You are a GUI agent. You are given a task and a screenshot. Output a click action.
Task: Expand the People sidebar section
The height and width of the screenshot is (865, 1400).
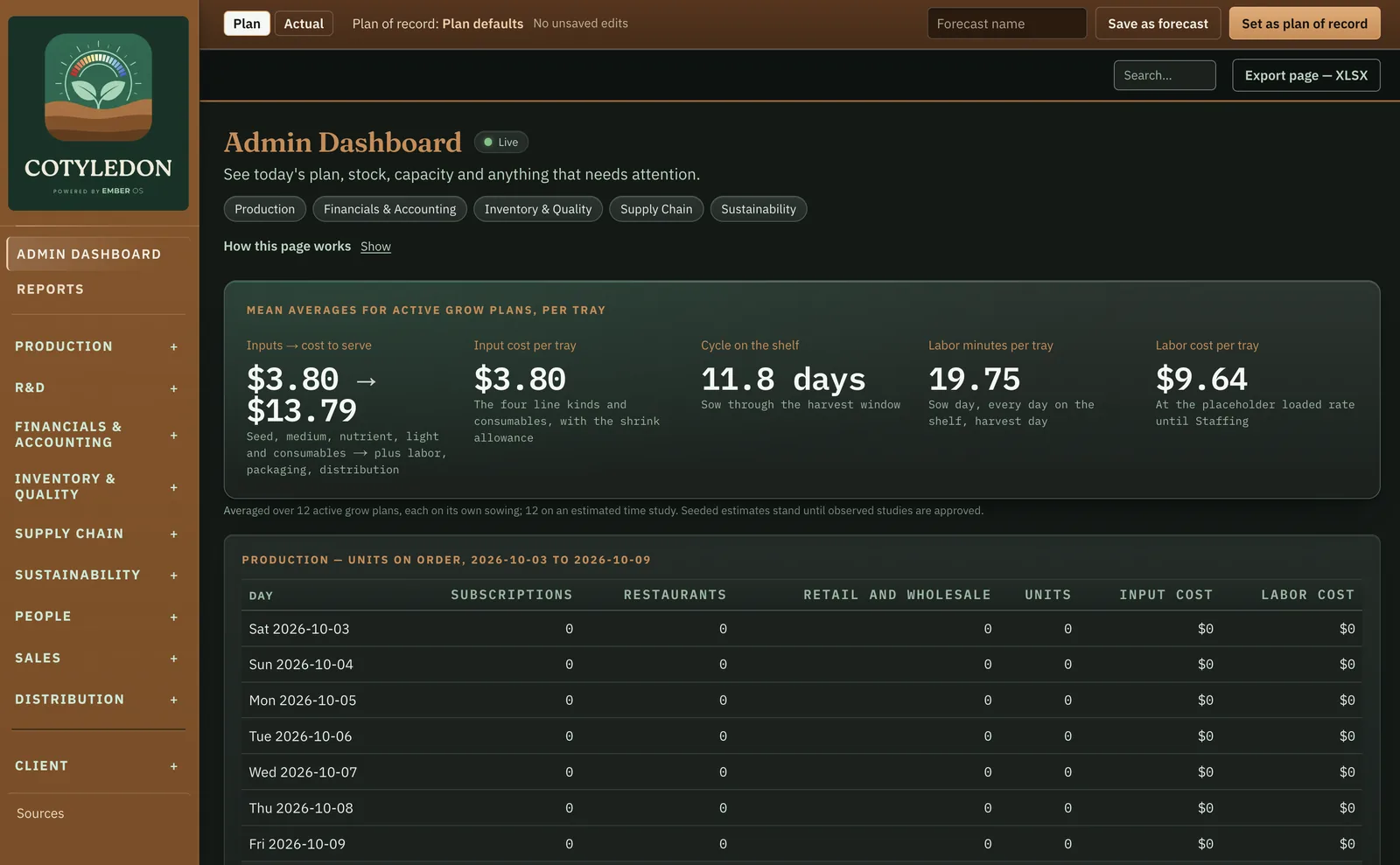tap(96, 617)
